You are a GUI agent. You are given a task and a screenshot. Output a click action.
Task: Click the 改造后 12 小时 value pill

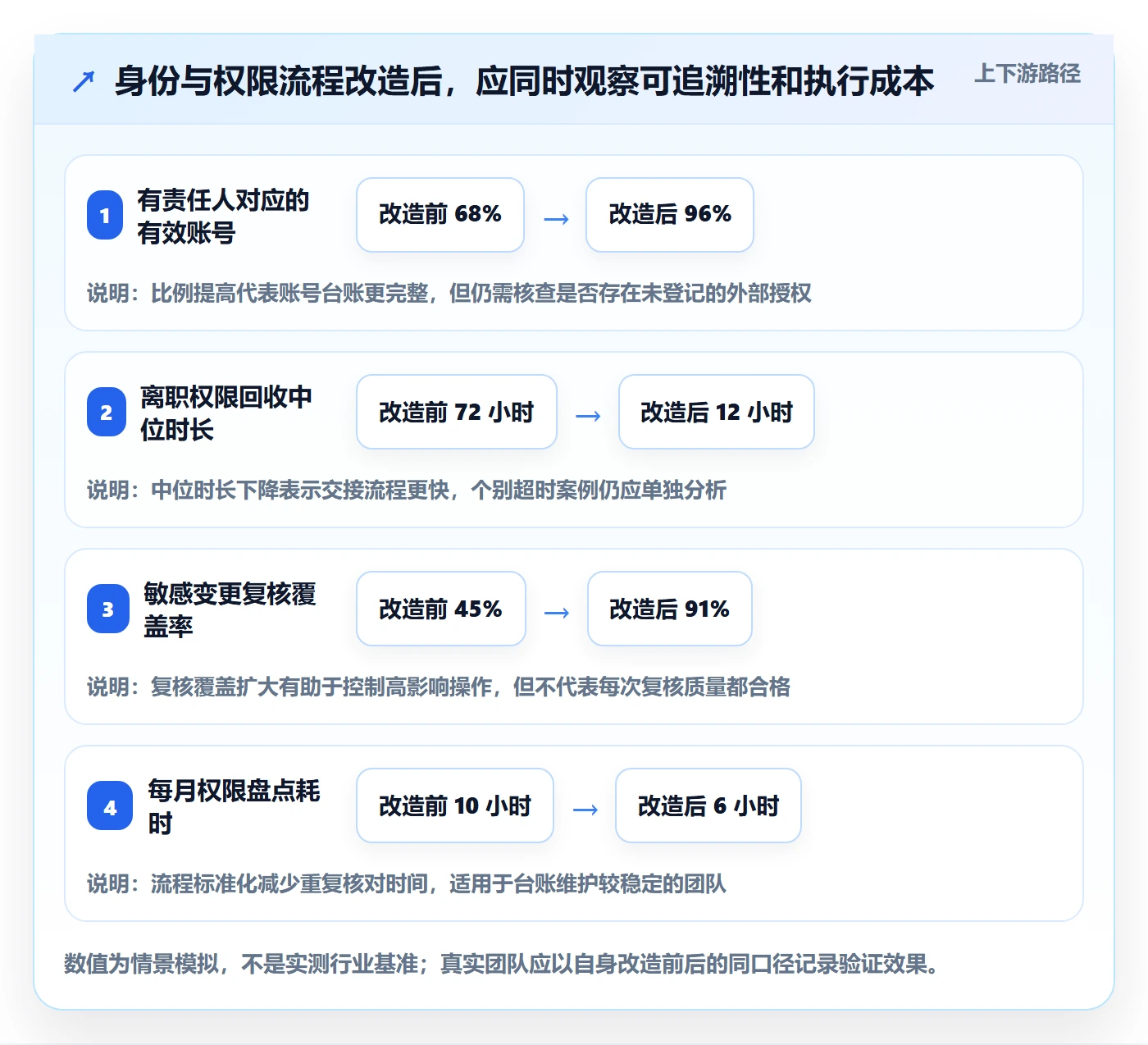click(x=717, y=412)
